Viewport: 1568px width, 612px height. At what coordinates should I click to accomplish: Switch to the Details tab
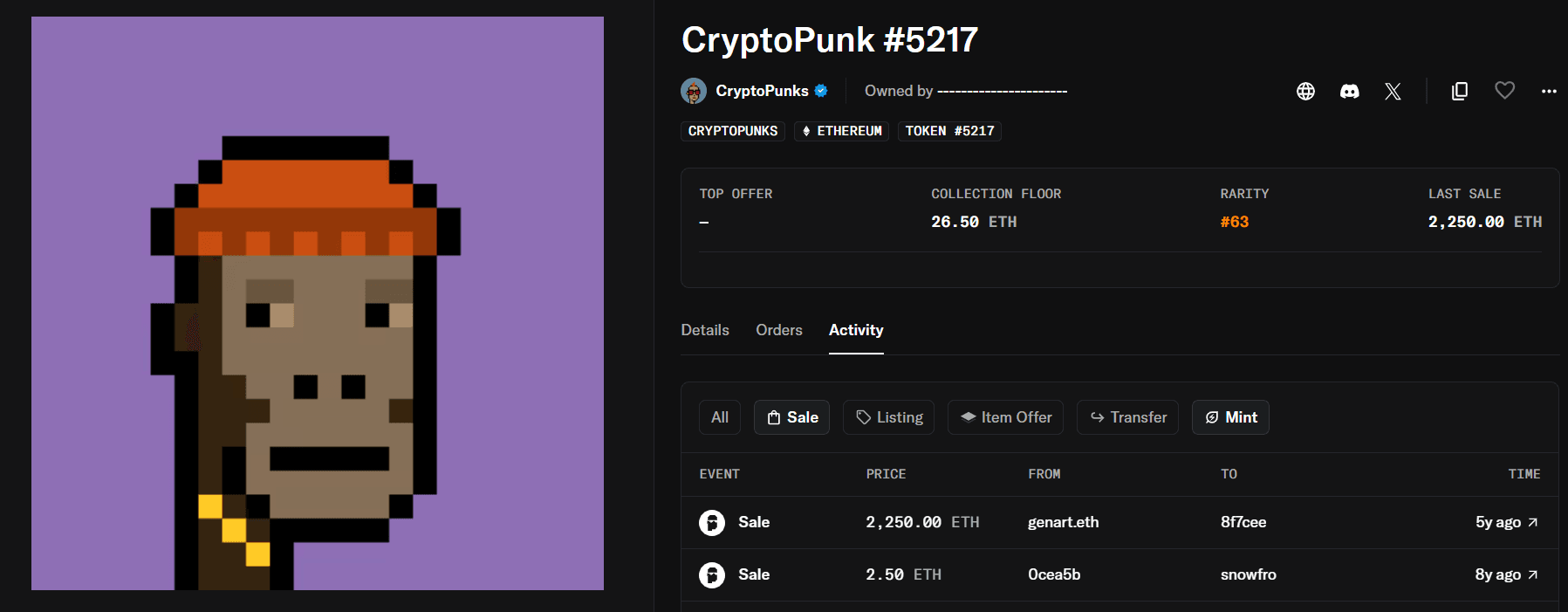pos(704,330)
